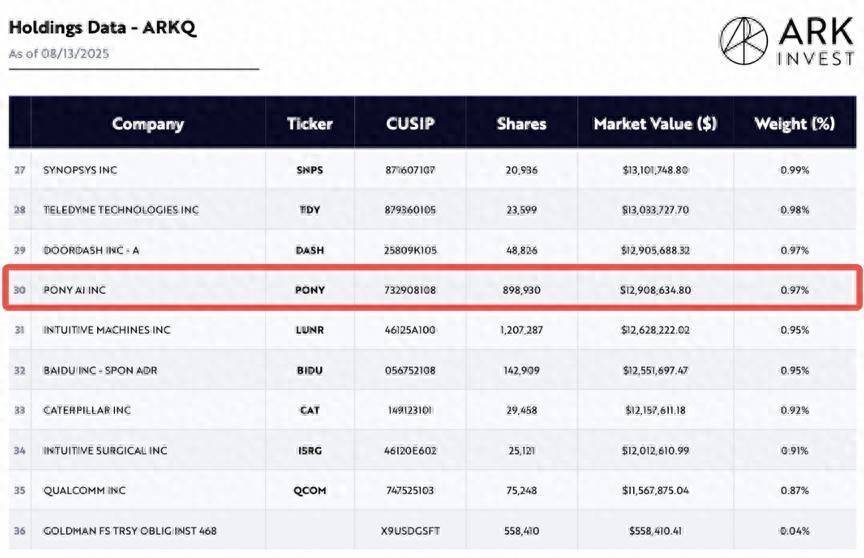864x558 pixels.
Task: Click the 0.98% weight value
Action: (795, 210)
